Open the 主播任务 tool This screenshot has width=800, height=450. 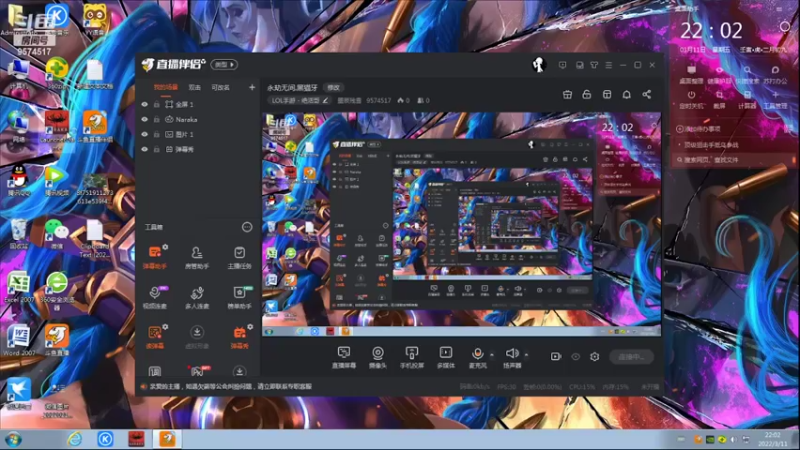tap(239, 257)
